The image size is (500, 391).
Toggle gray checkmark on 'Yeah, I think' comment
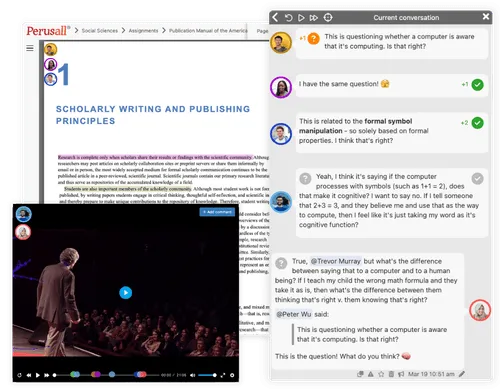coord(477,179)
